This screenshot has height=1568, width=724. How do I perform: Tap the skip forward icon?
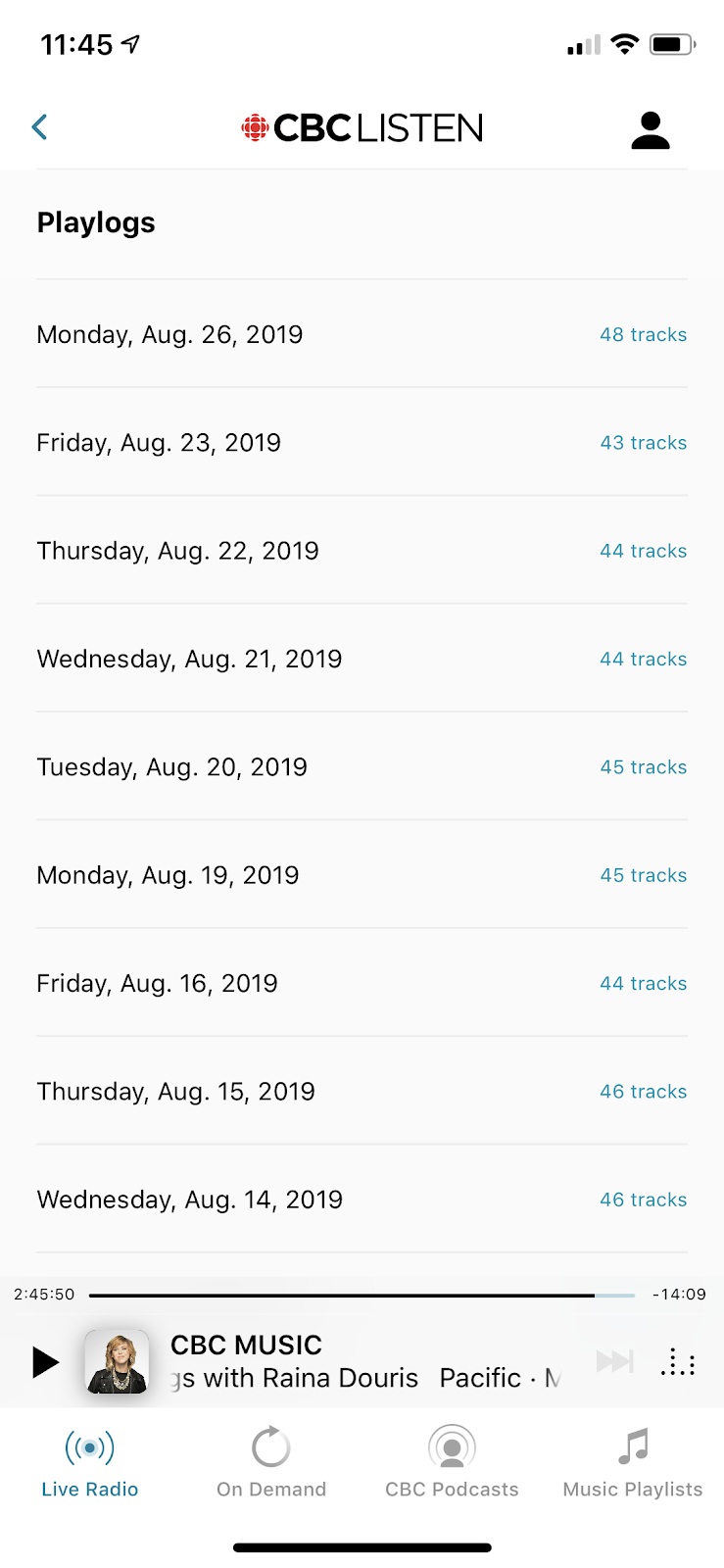click(x=614, y=1361)
